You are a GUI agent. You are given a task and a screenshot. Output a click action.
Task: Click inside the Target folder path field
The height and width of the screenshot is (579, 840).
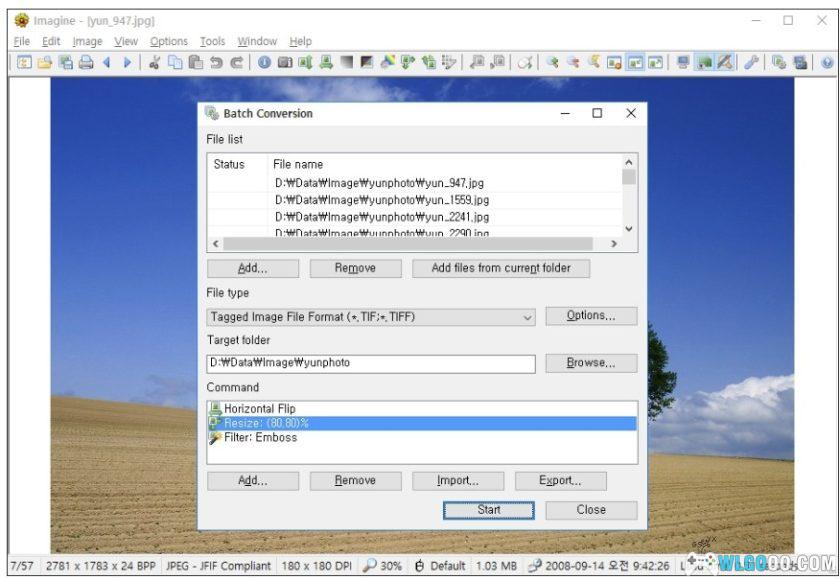[370, 363]
